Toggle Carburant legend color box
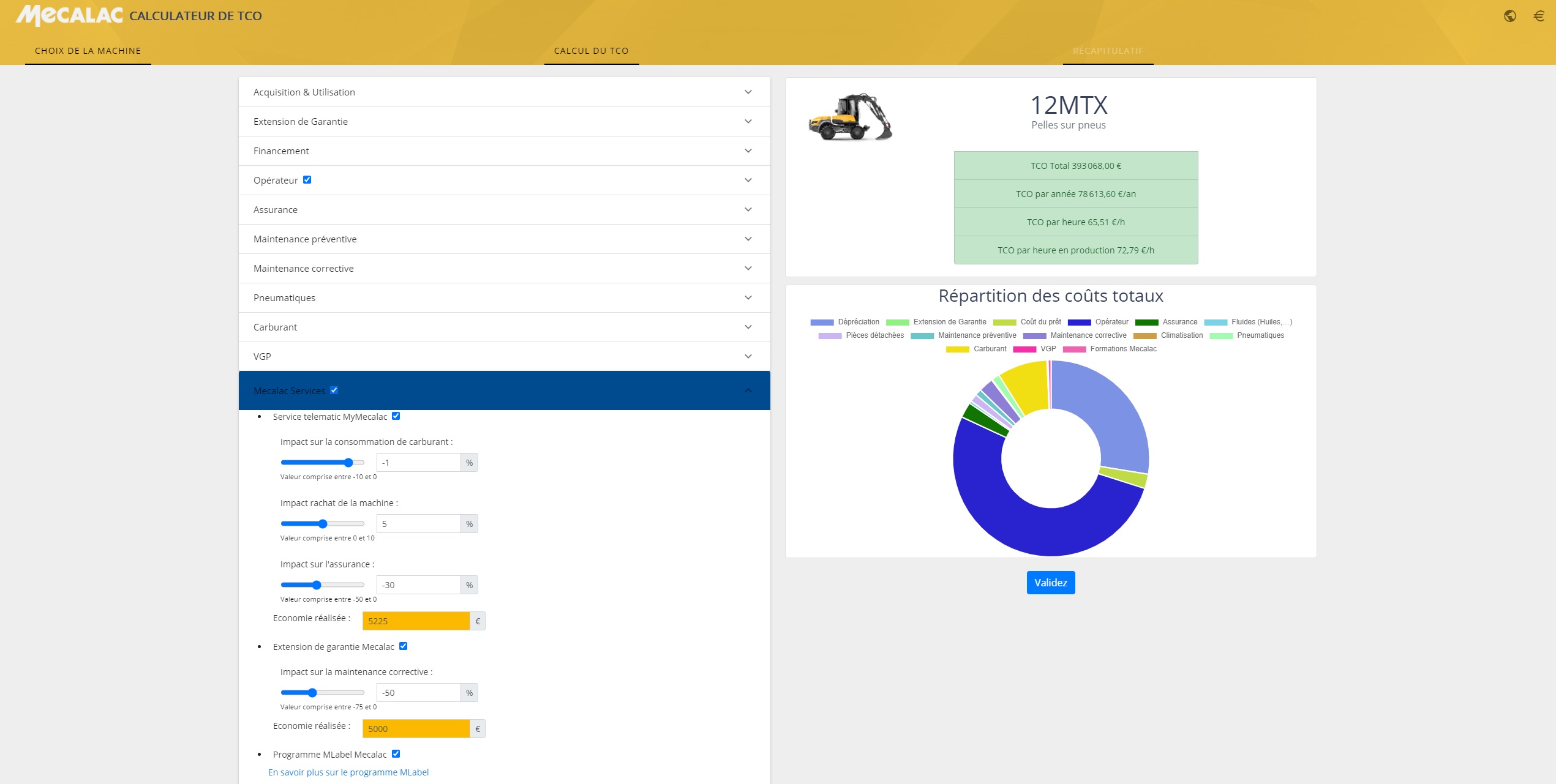 (x=957, y=349)
